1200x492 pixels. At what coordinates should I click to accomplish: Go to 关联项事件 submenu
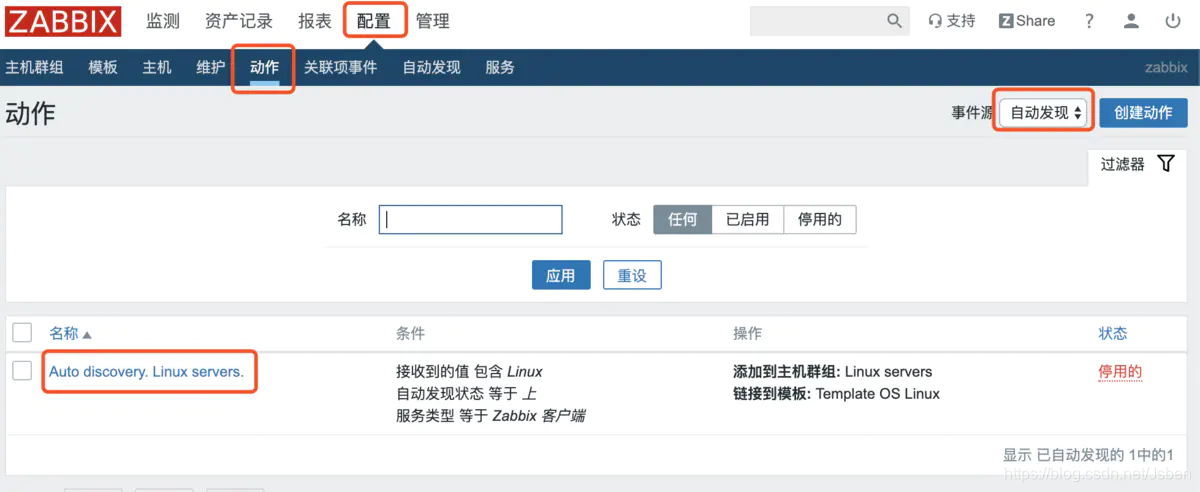coord(341,67)
